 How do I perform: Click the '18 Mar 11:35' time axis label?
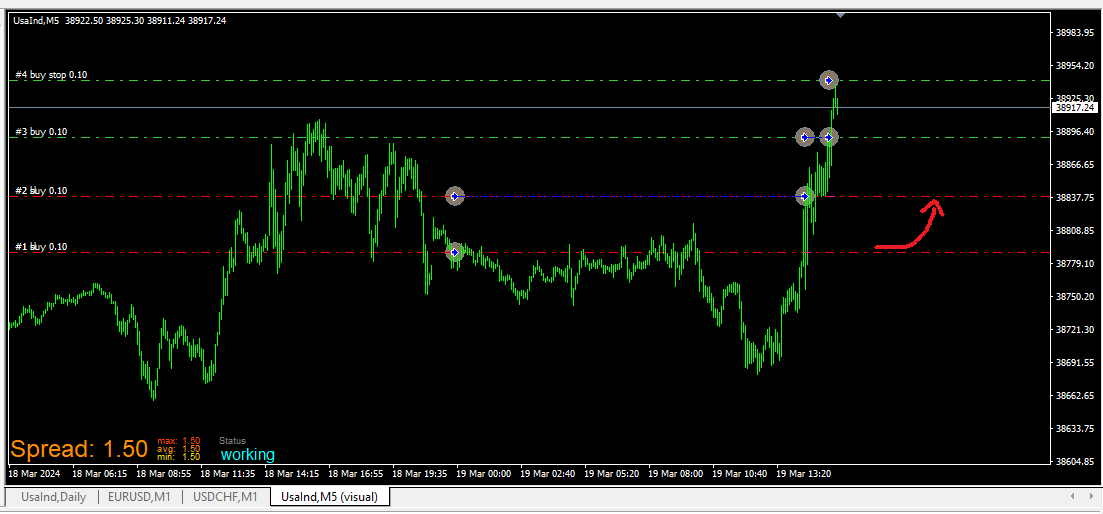(x=227, y=474)
